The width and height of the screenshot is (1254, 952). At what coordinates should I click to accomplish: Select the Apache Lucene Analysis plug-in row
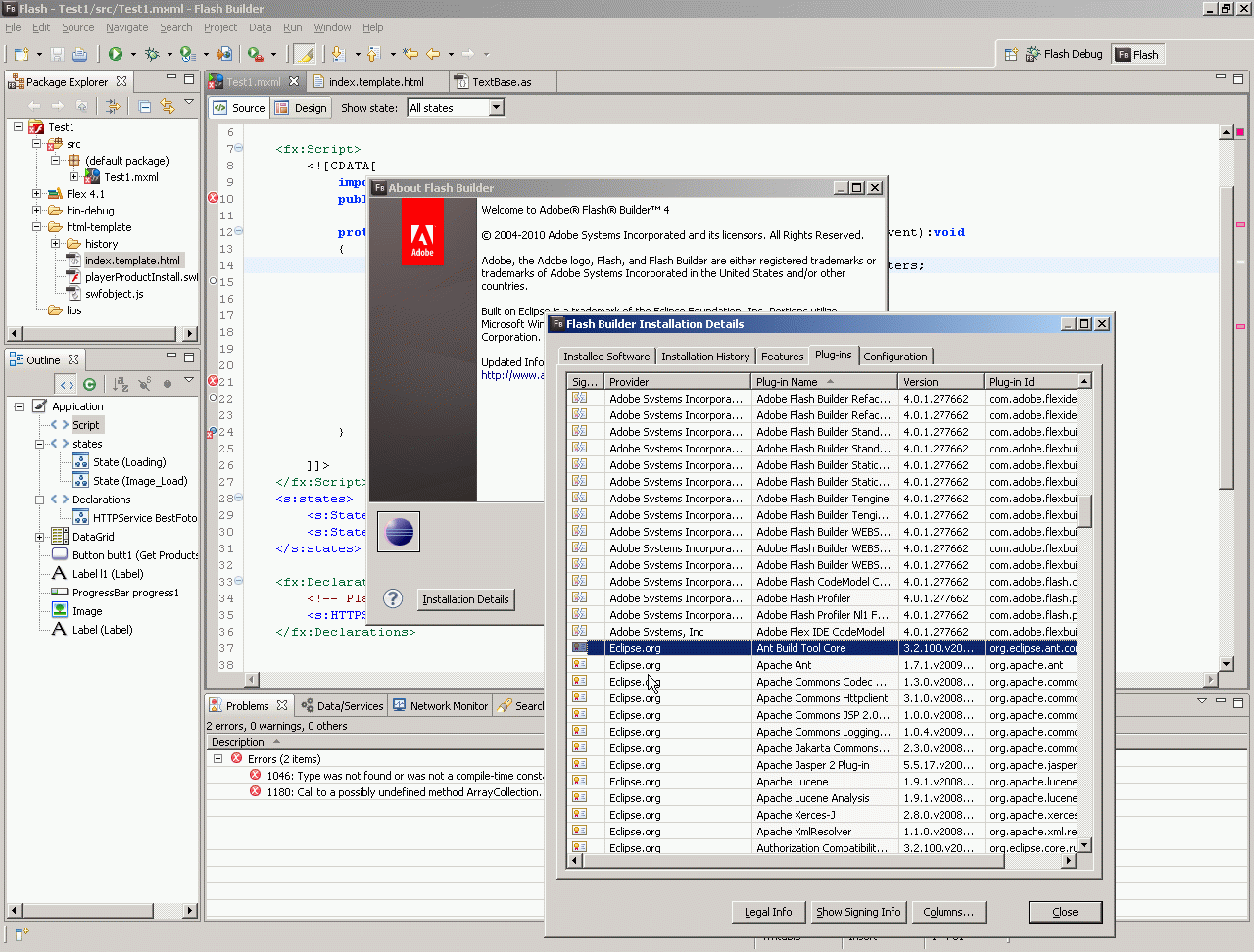[x=821, y=798]
